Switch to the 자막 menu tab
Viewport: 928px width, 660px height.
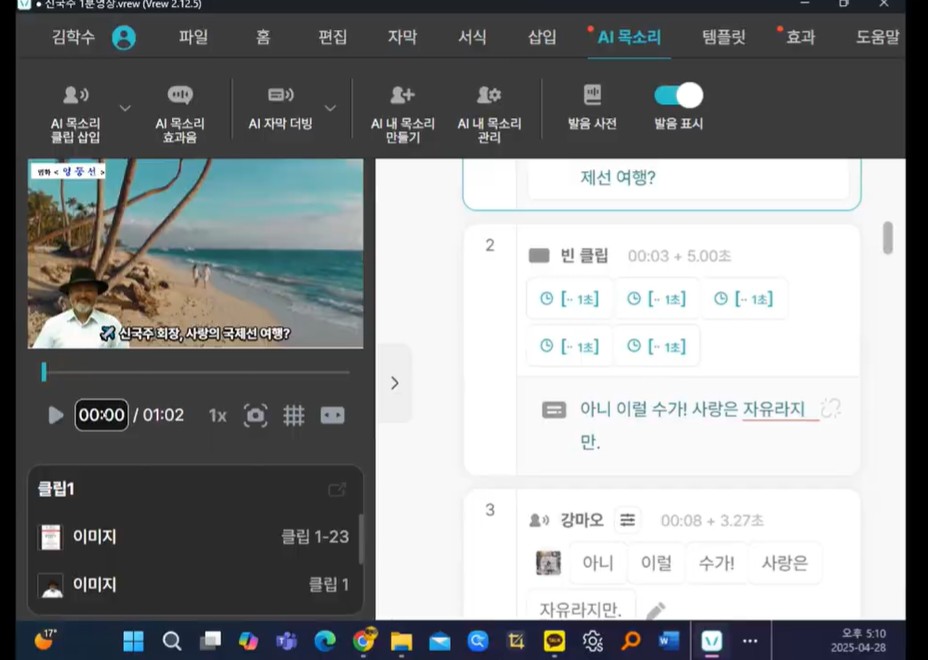pos(402,37)
